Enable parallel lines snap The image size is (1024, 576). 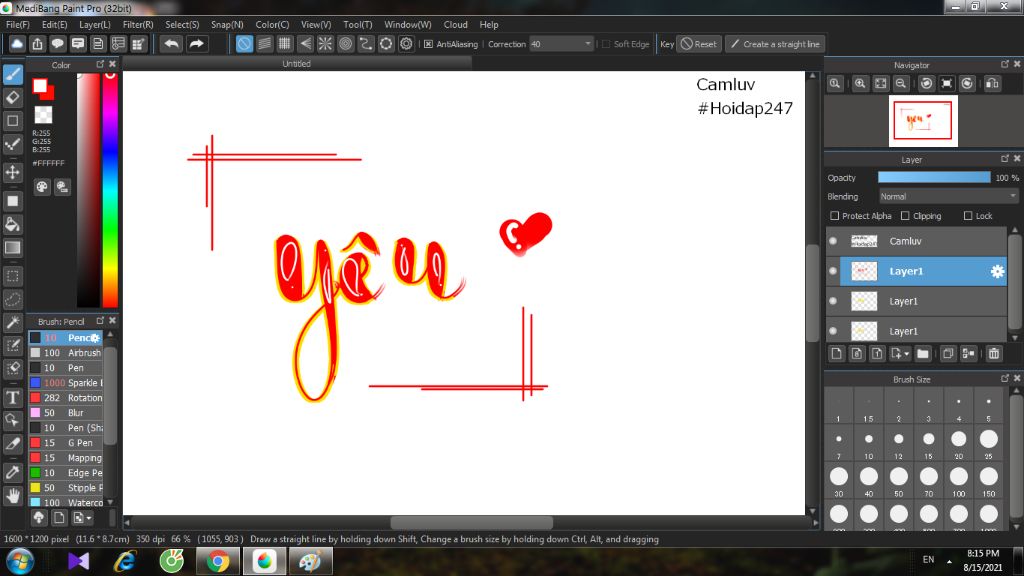pyautogui.click(x=264, y=44)
